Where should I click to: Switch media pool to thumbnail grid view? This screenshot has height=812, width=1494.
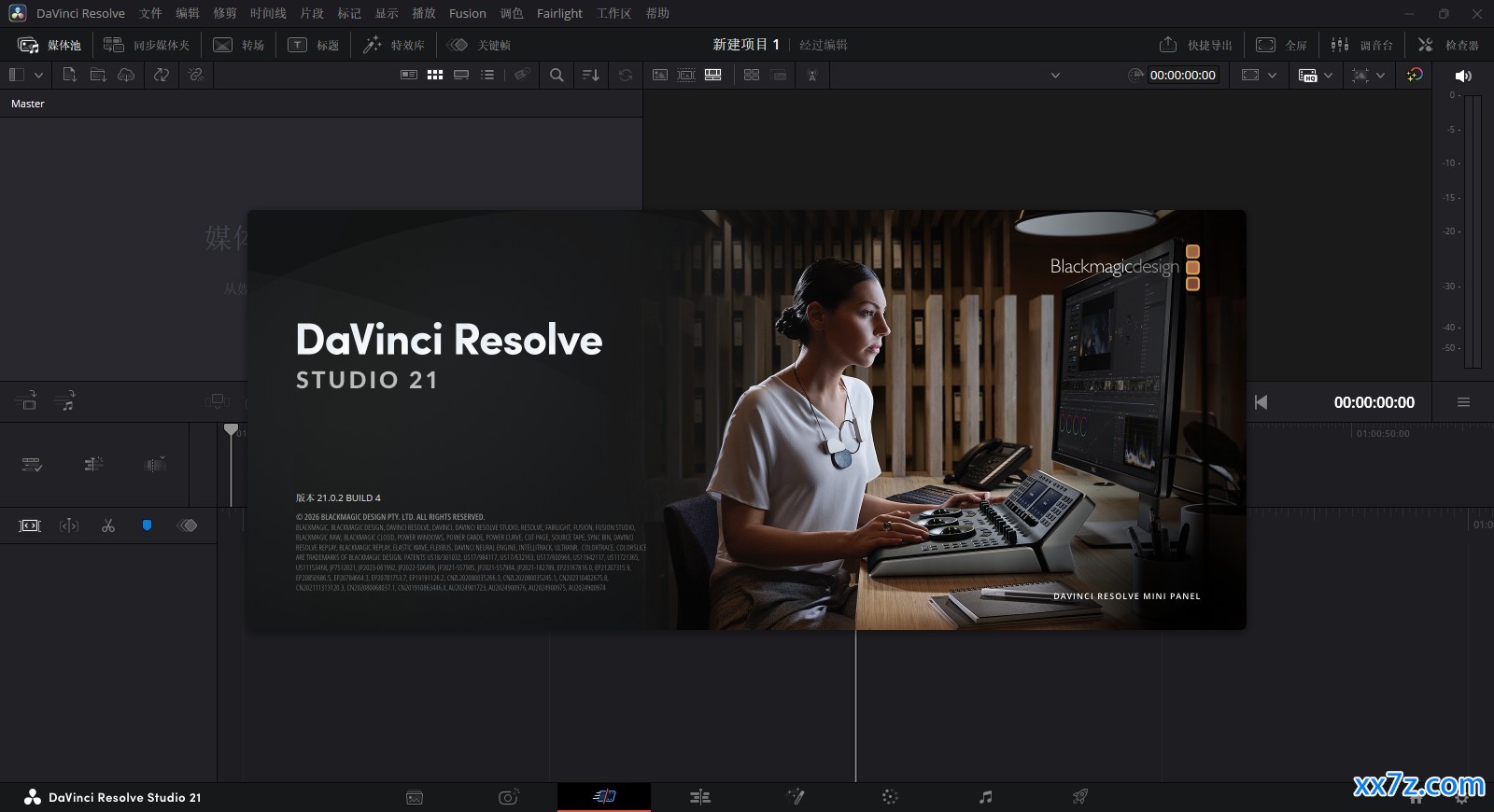[435, 75]
